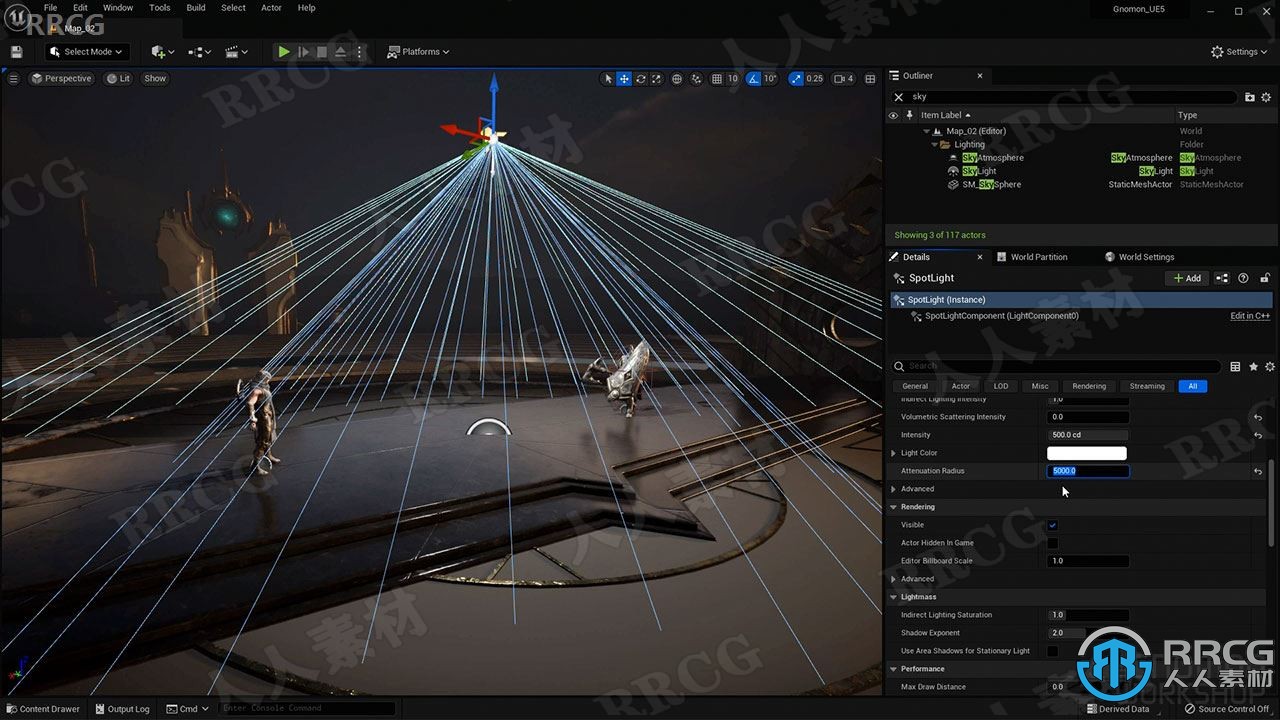1280x720 pixels.
Task: Click the Add component button
Action: pyautogui.click(x=1187, y=278)
